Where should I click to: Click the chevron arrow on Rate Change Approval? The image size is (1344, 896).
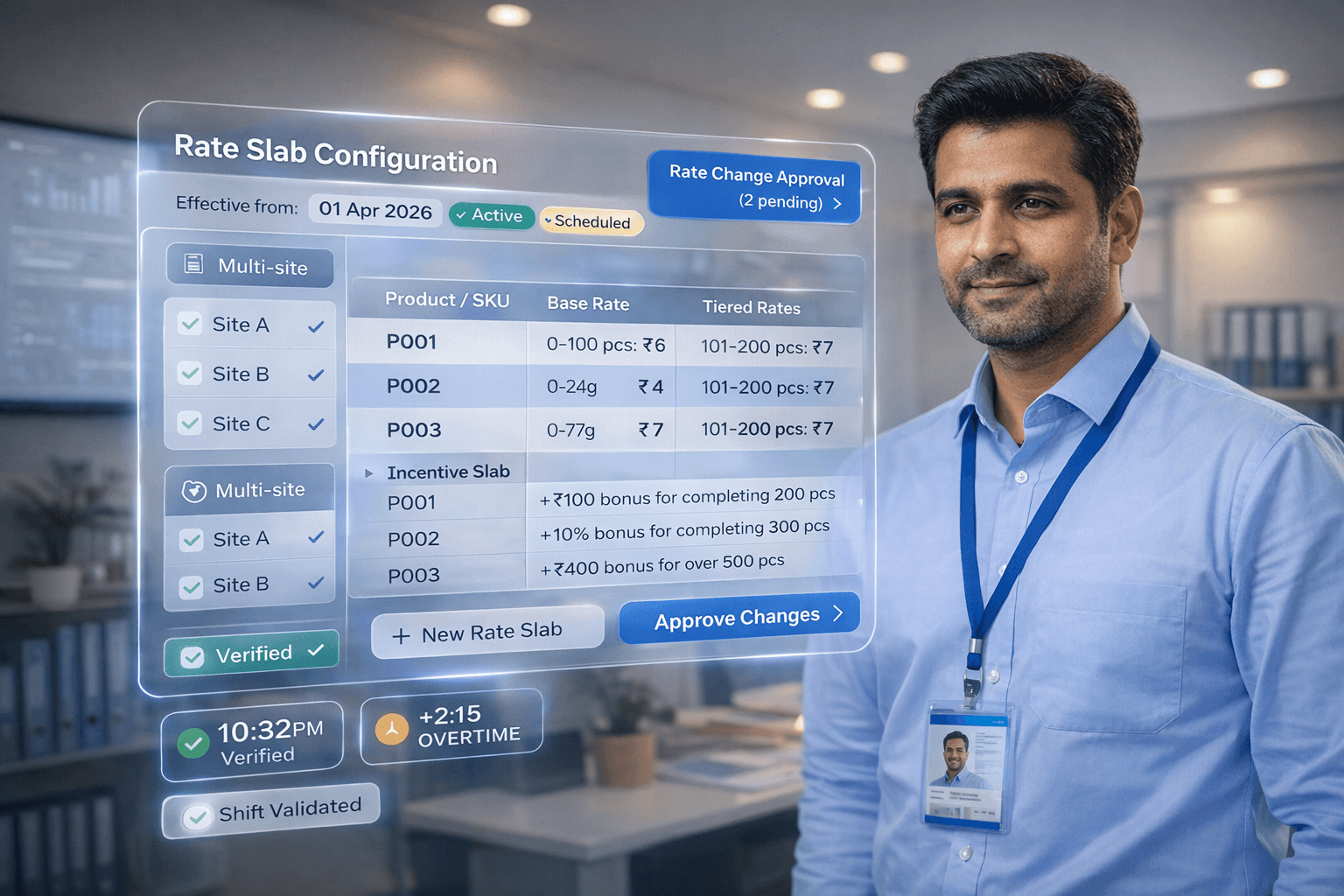[837, 202]
